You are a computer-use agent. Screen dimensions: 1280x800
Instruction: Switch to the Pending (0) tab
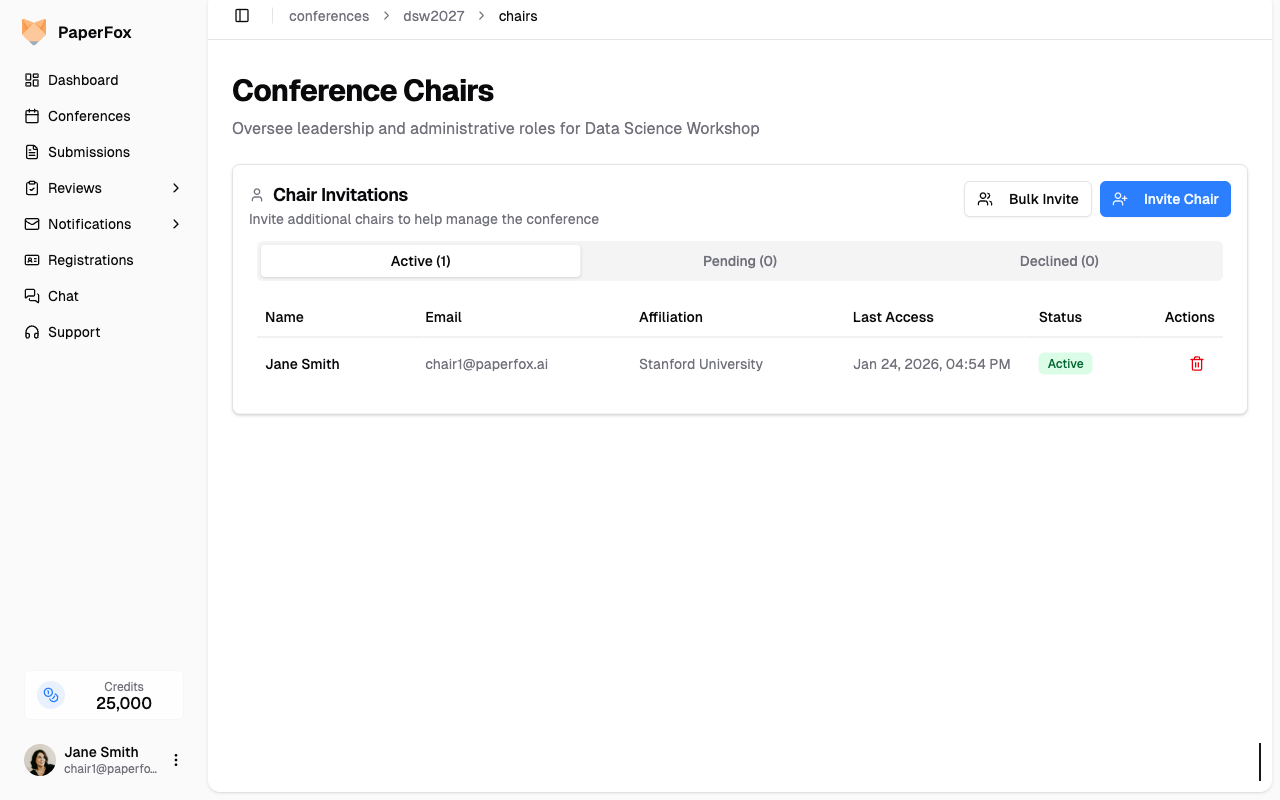(740, 261)
